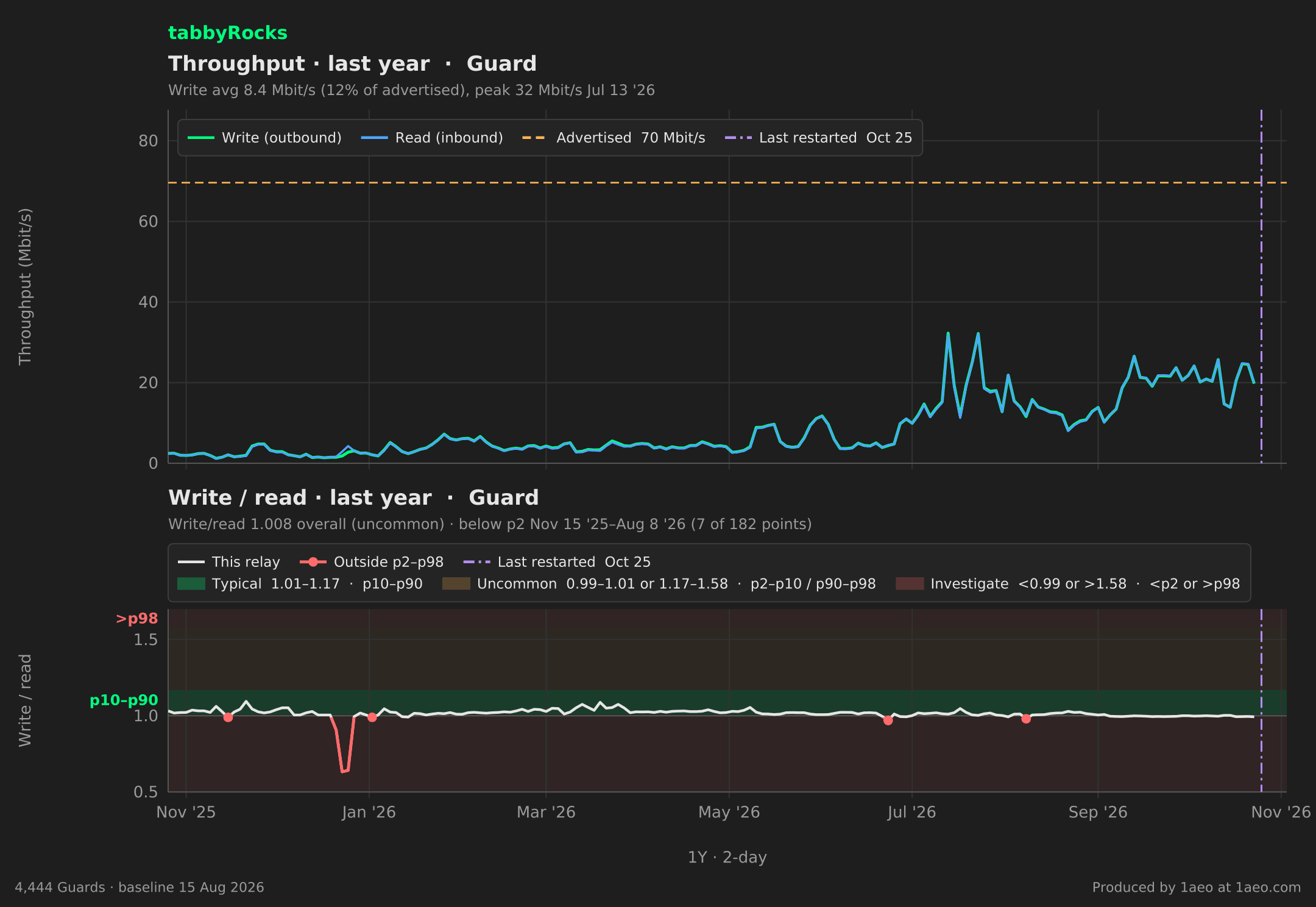Click Last restarted Oct 25 in write/read legend

557,562
